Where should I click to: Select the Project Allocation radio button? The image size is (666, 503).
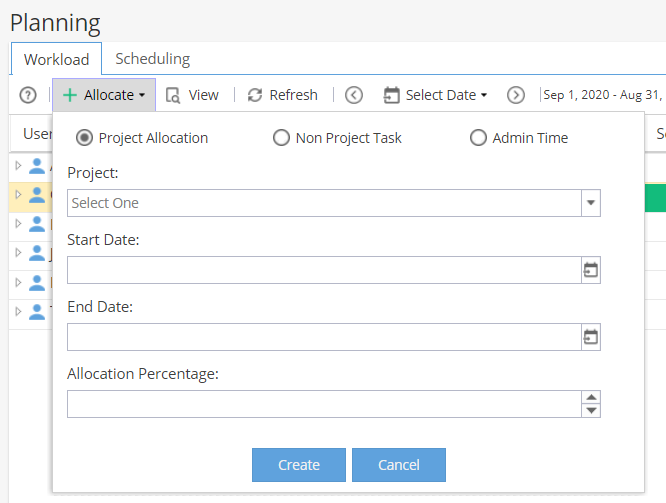(x=84, y=138)
